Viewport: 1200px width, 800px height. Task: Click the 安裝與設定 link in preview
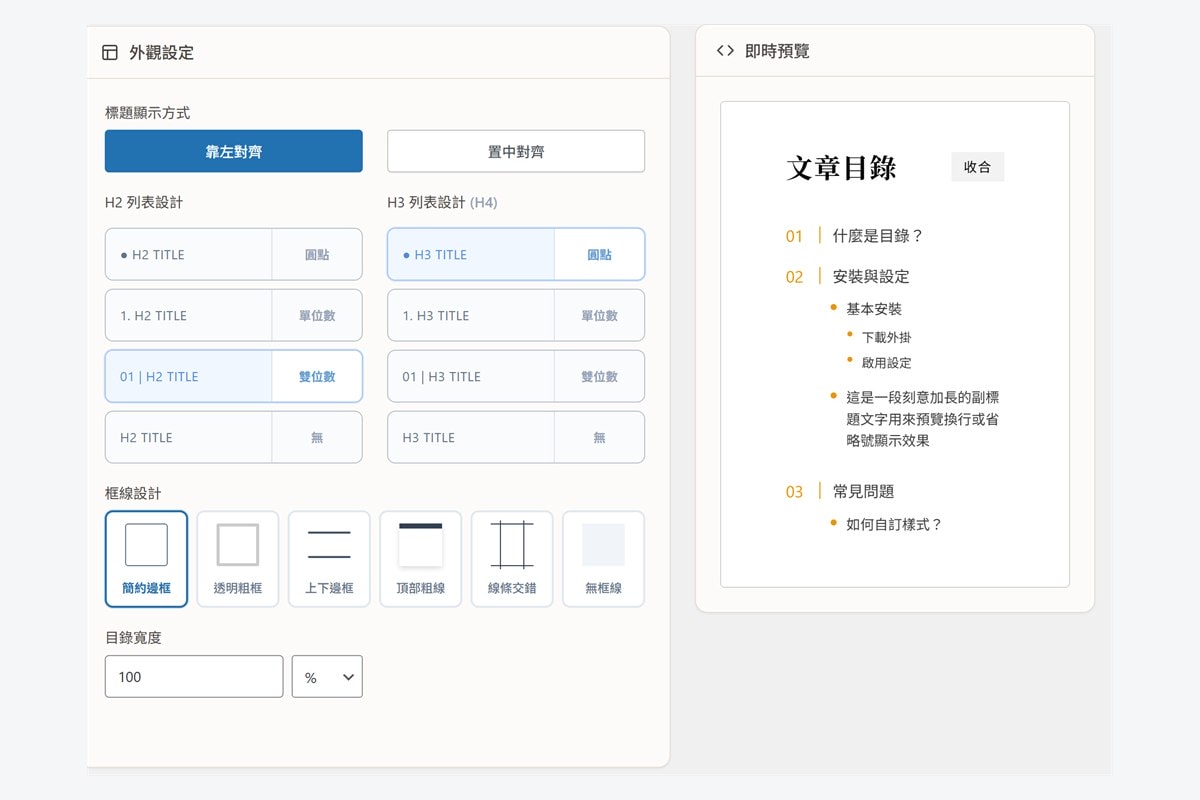tap(871, 276)
